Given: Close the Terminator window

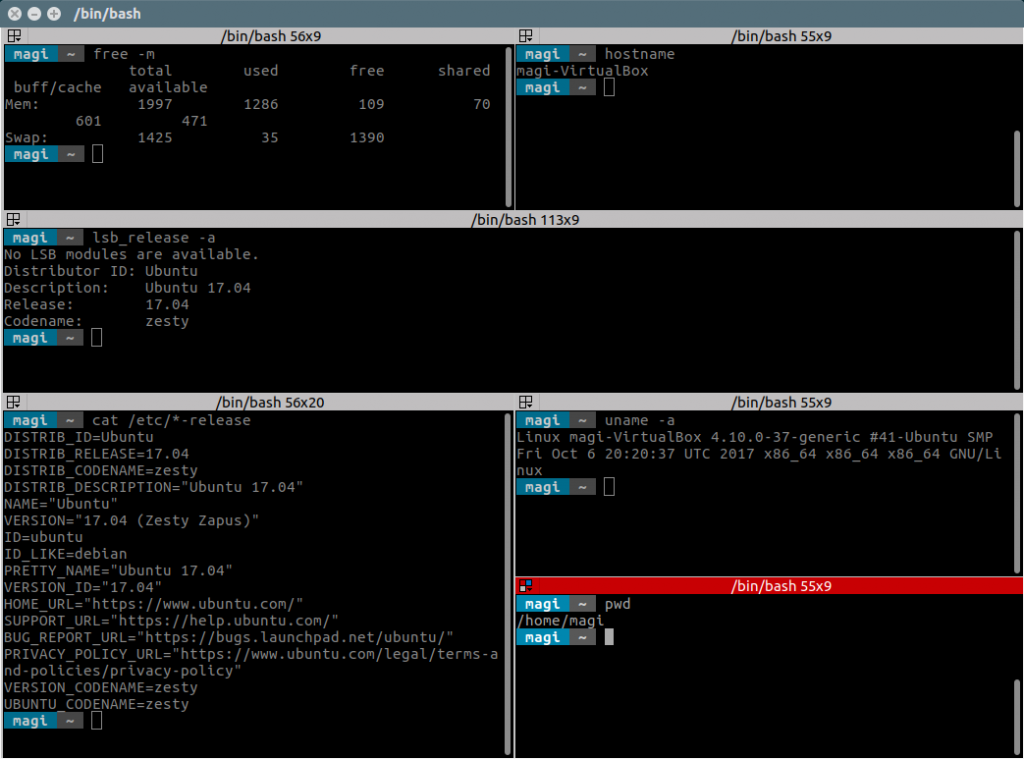Looking at the screenshot, I should [x=15, y=14].
